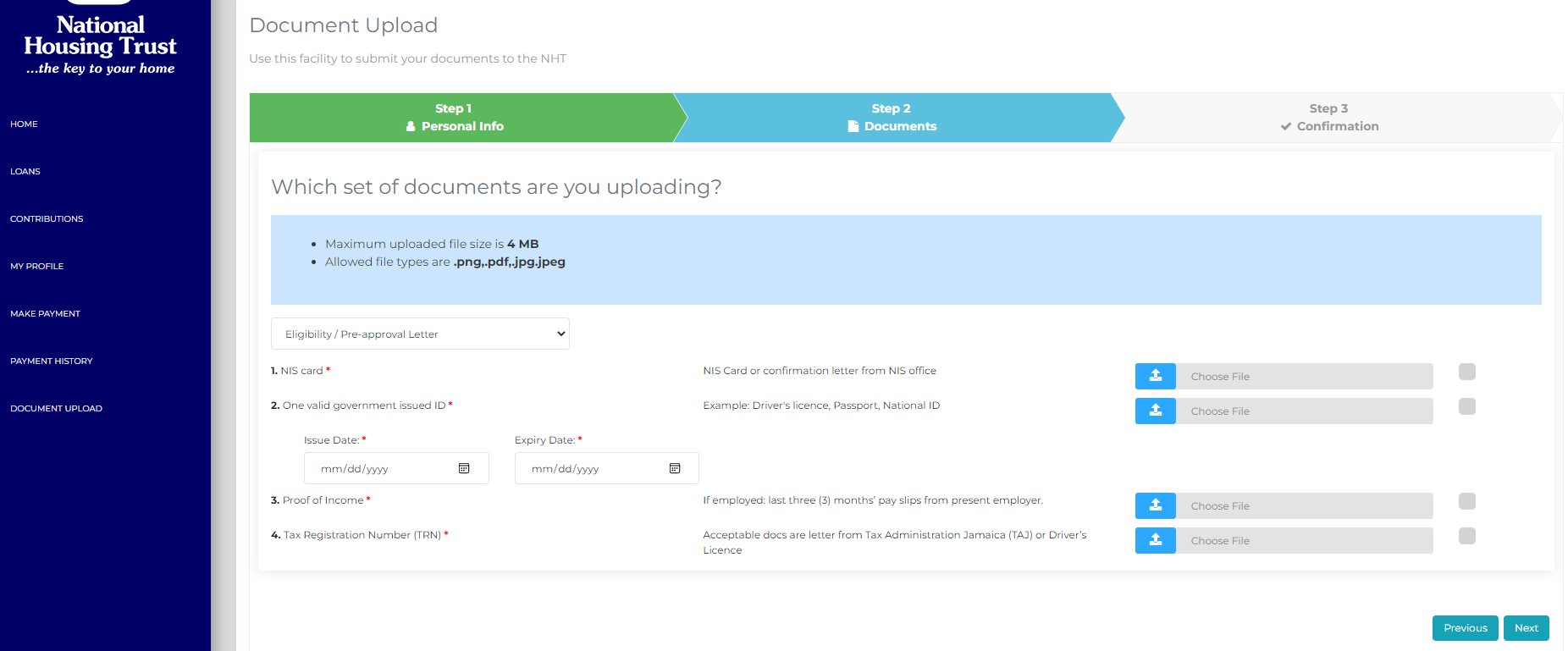Tick the government issued ID checkbox
Viewport: 1568px width, 651px height.
click(1466, 406)
